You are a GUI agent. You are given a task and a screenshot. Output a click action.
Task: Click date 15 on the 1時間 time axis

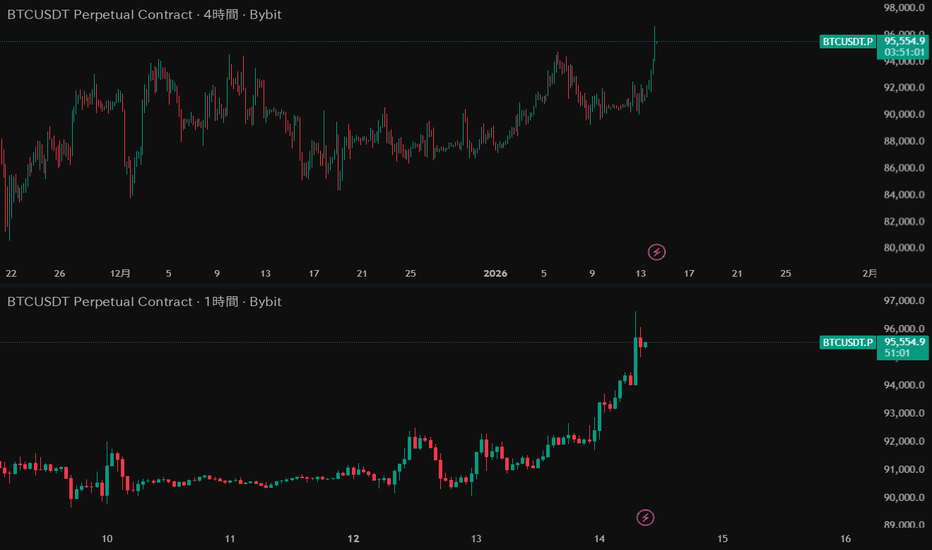[x=722, y=539]
